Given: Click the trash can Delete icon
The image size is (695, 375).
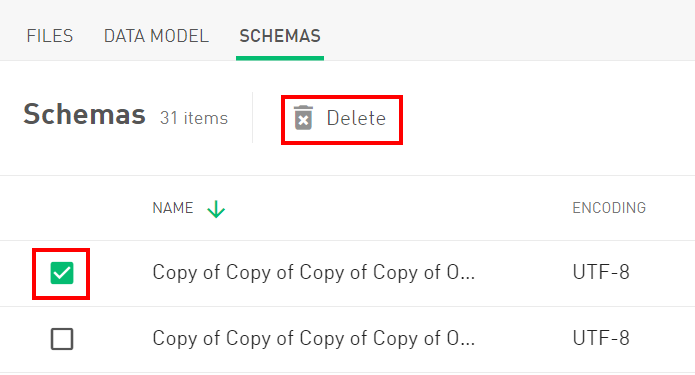Looking at the screenshot, I should click(x=304, y=118).
